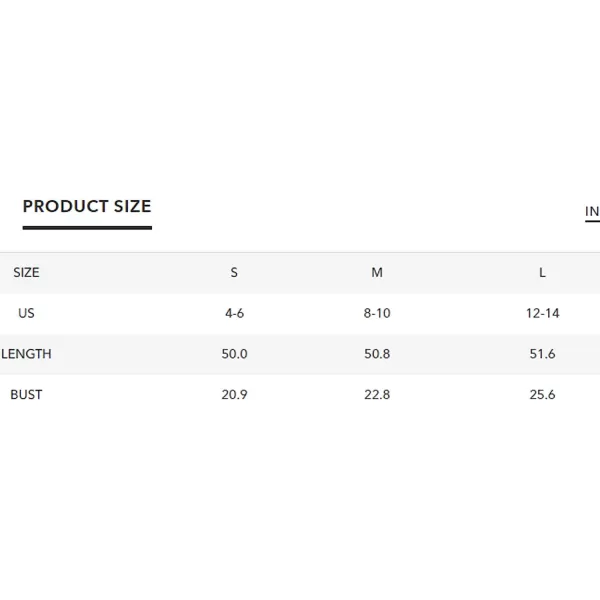
Task: Select the SIZE row header
Action: point(26,272)
